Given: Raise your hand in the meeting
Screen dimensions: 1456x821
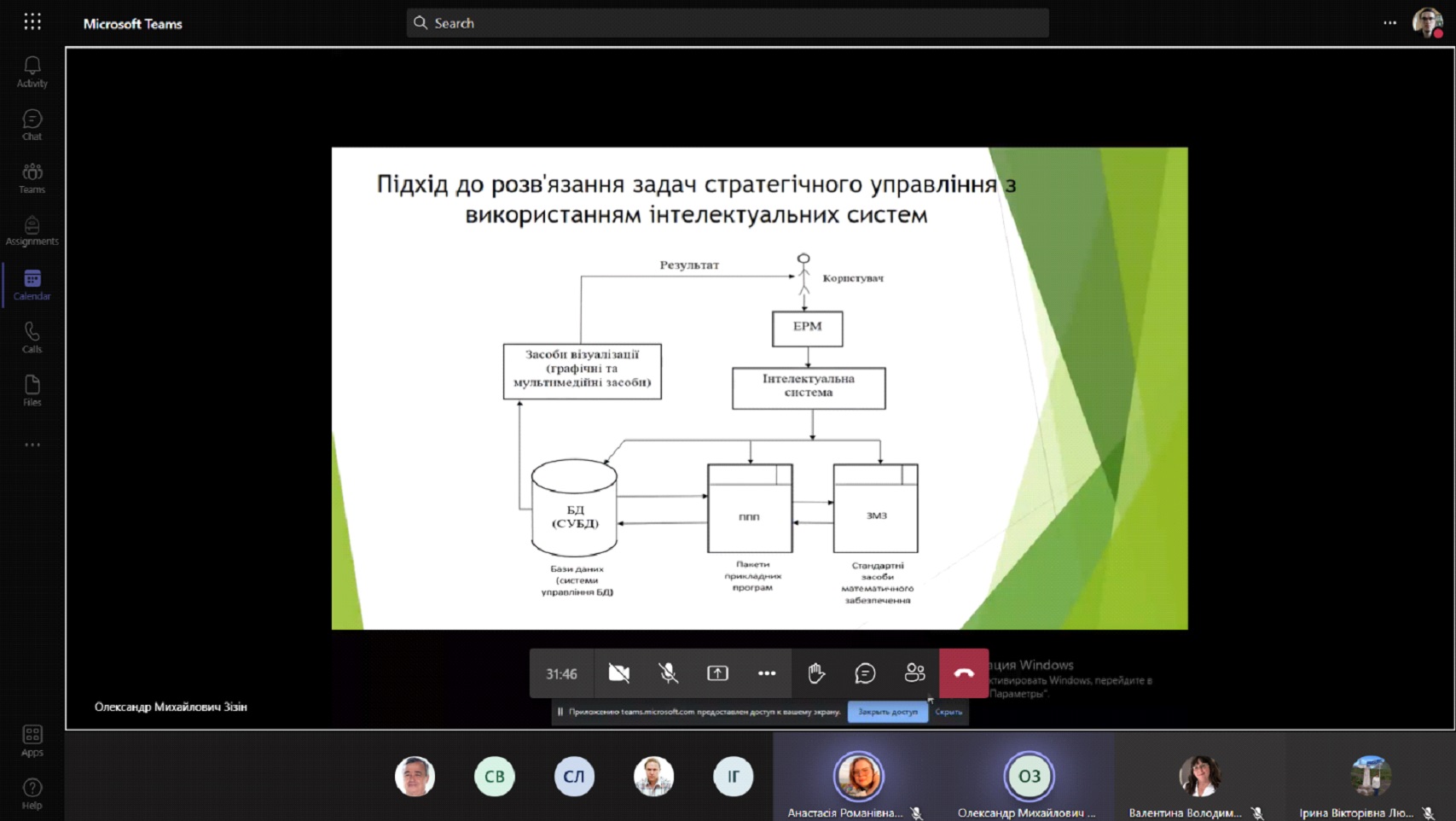Looking at the screenshot, I should click(816, 673).
